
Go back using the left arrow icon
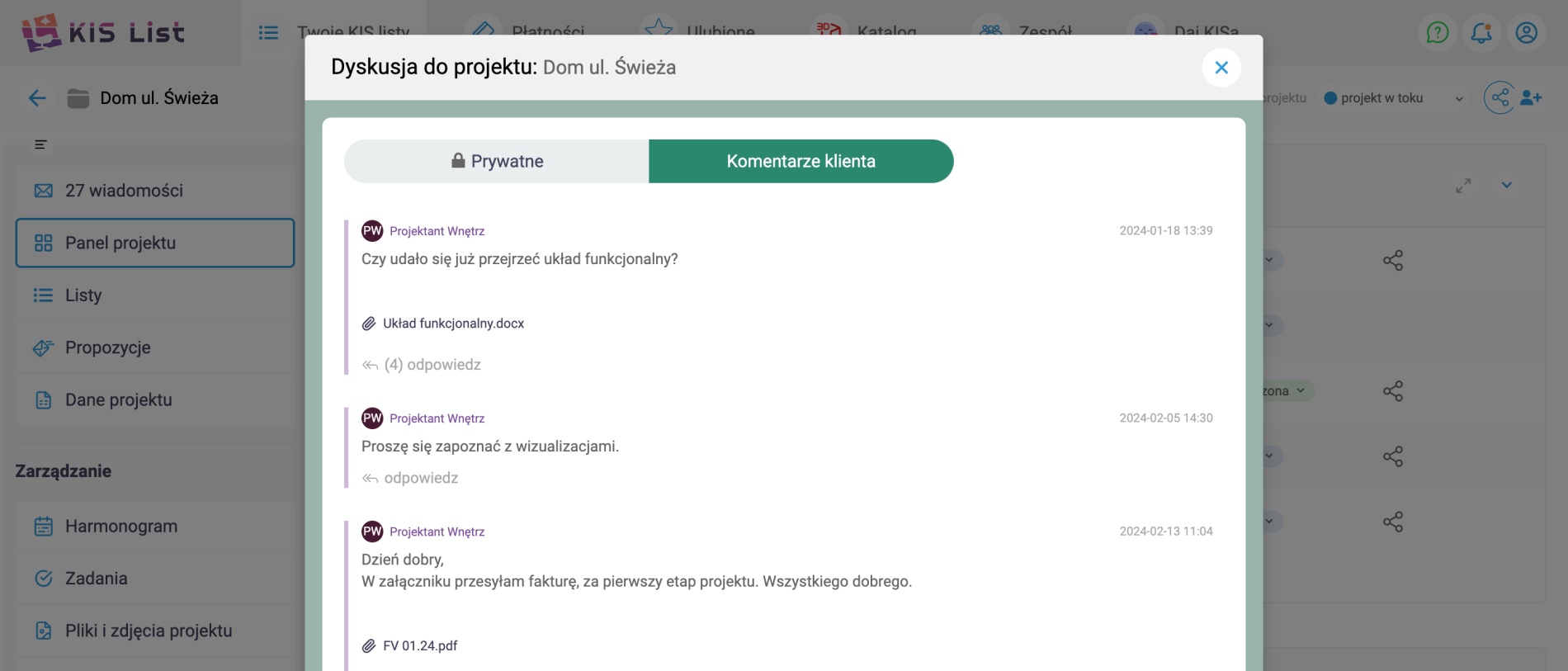click(x=37, y=98)
